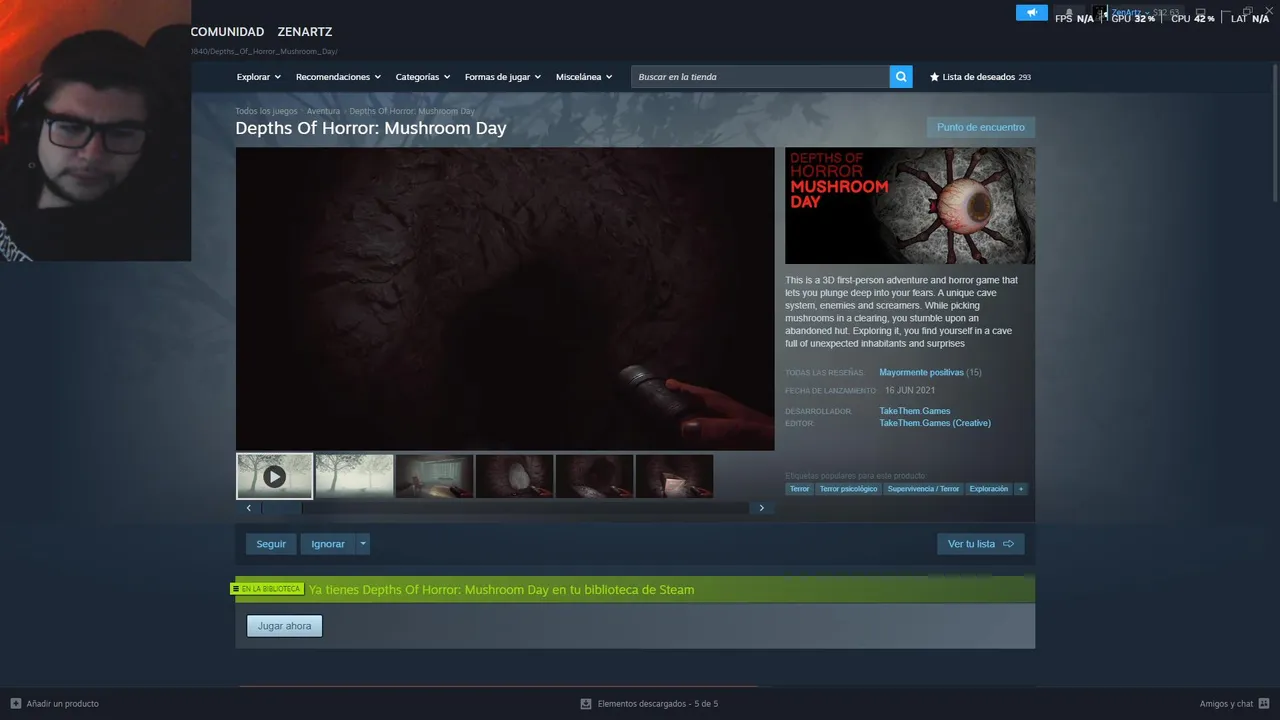Click the Depths Of Horror: Mushroom Day breadcrumb
Image resolution: width=1280 pixels, height=720 pixels.
coord(412,111)
